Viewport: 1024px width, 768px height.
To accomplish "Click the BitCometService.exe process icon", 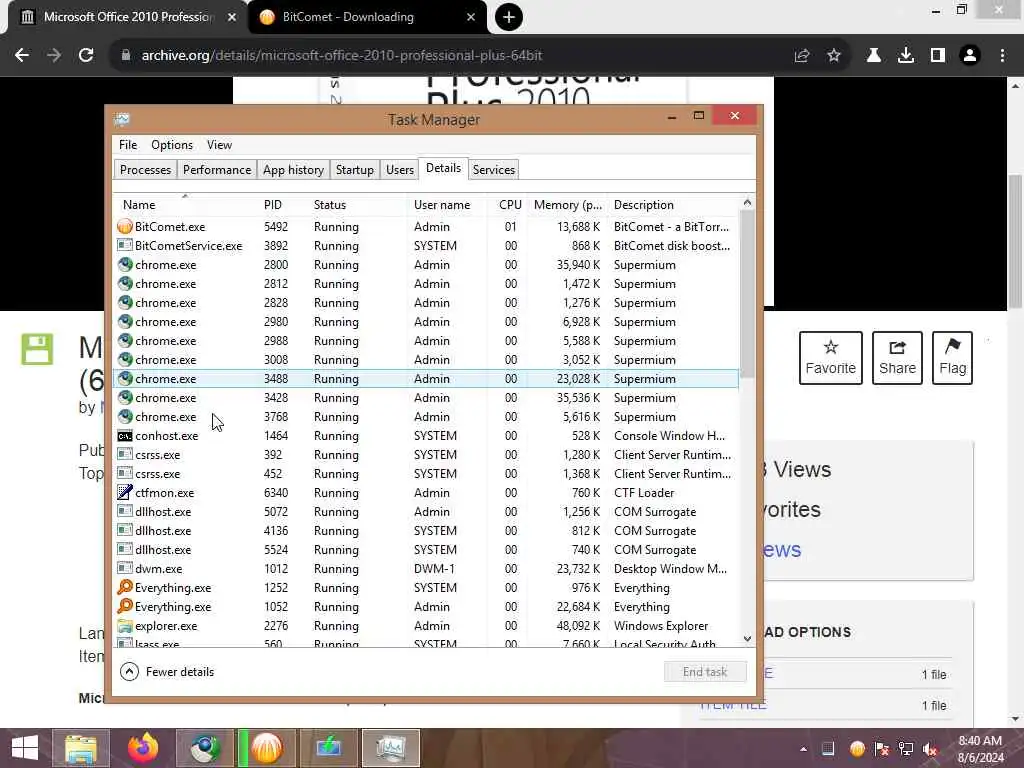I will [x=125, y=246].
